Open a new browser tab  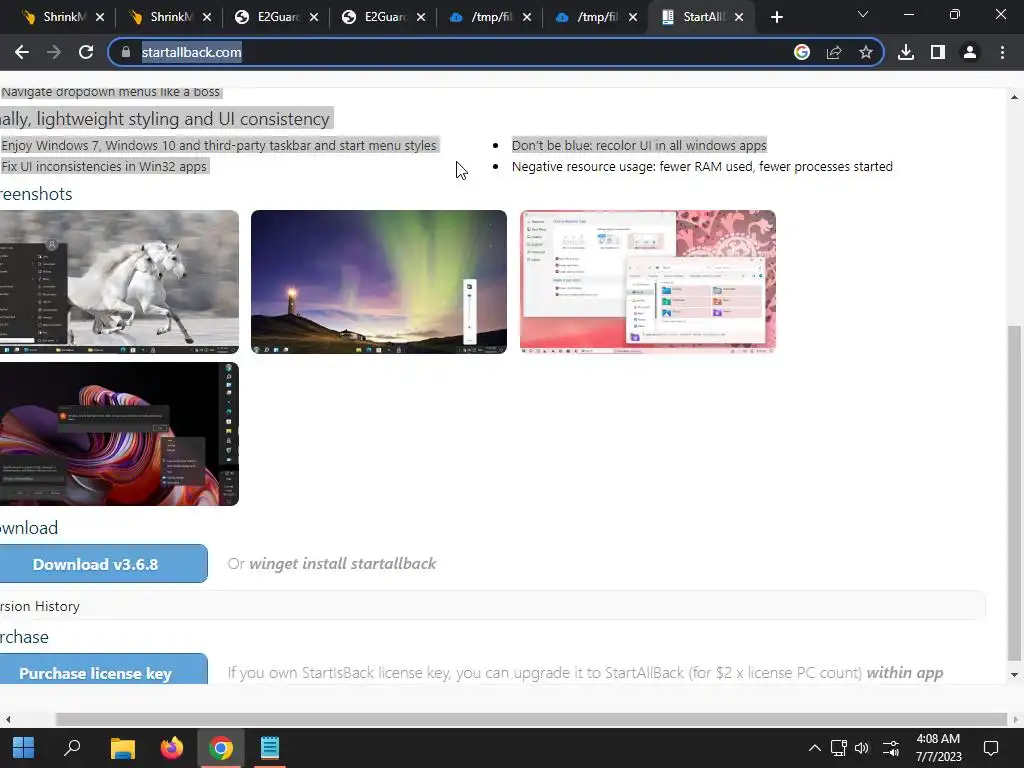coord(776,17)
